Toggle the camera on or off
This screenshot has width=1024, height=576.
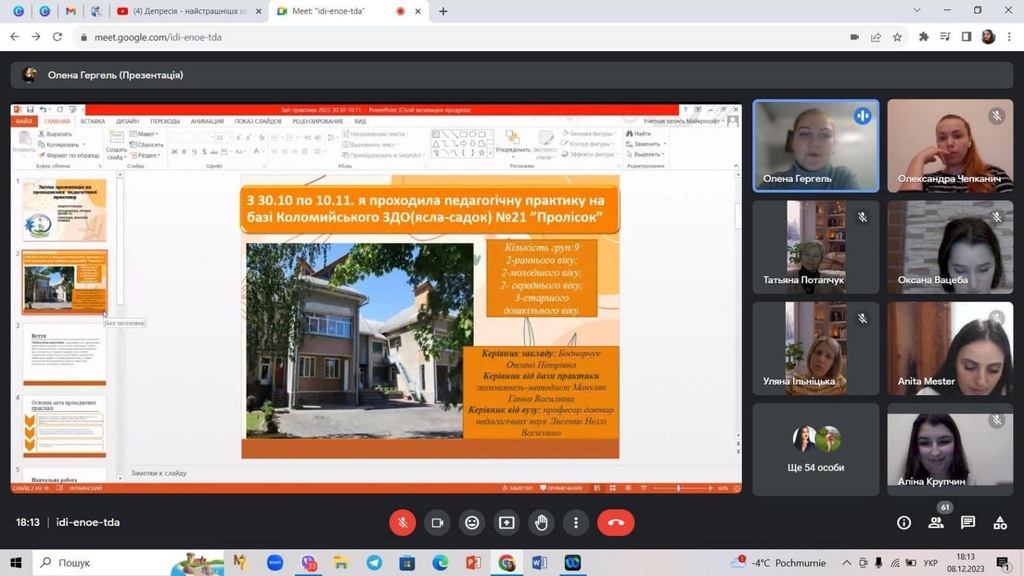click(437, 522)
